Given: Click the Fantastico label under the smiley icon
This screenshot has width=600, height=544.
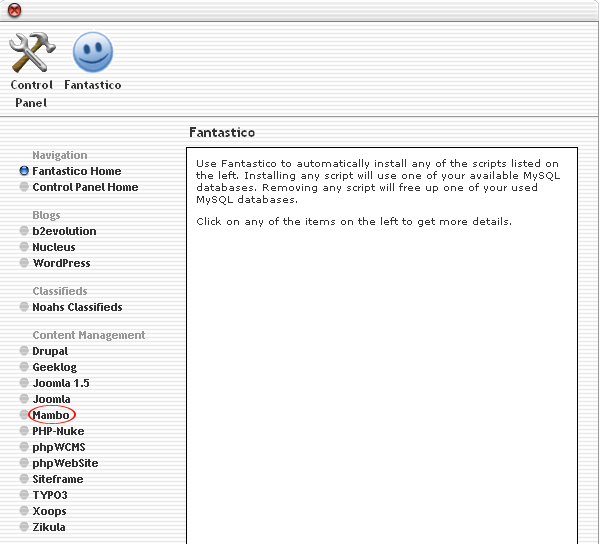Looking at the screenshot, I should point(93,85).
